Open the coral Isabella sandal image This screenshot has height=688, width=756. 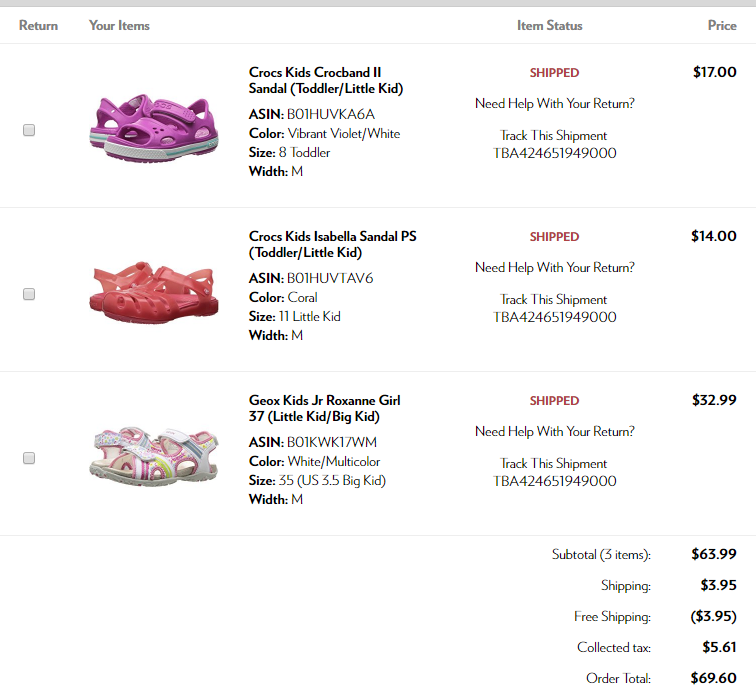coord(153,291)
